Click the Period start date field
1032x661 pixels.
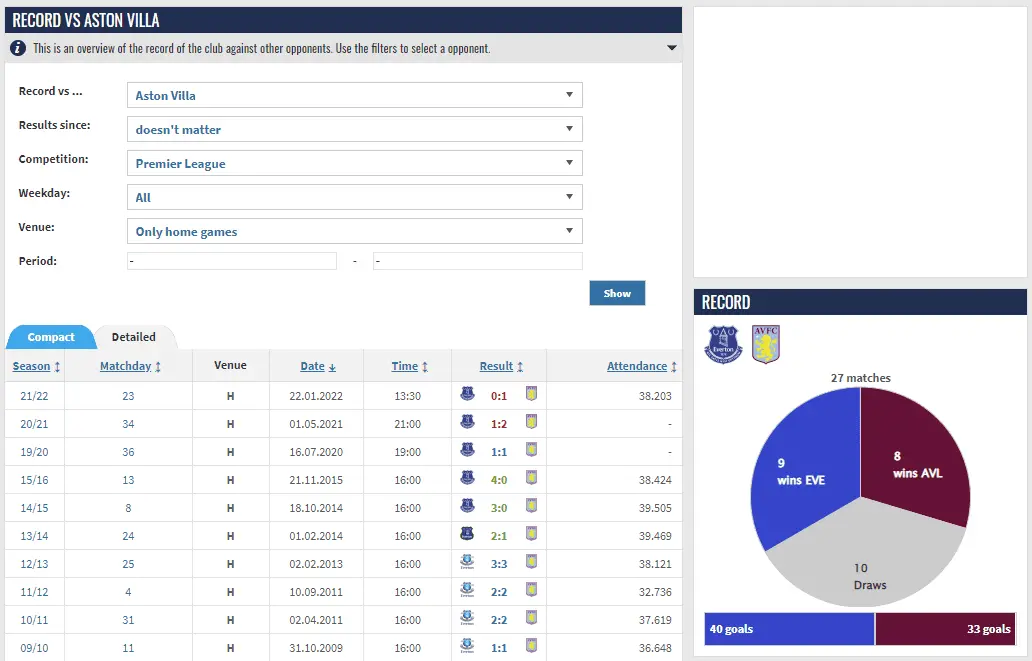232,261
